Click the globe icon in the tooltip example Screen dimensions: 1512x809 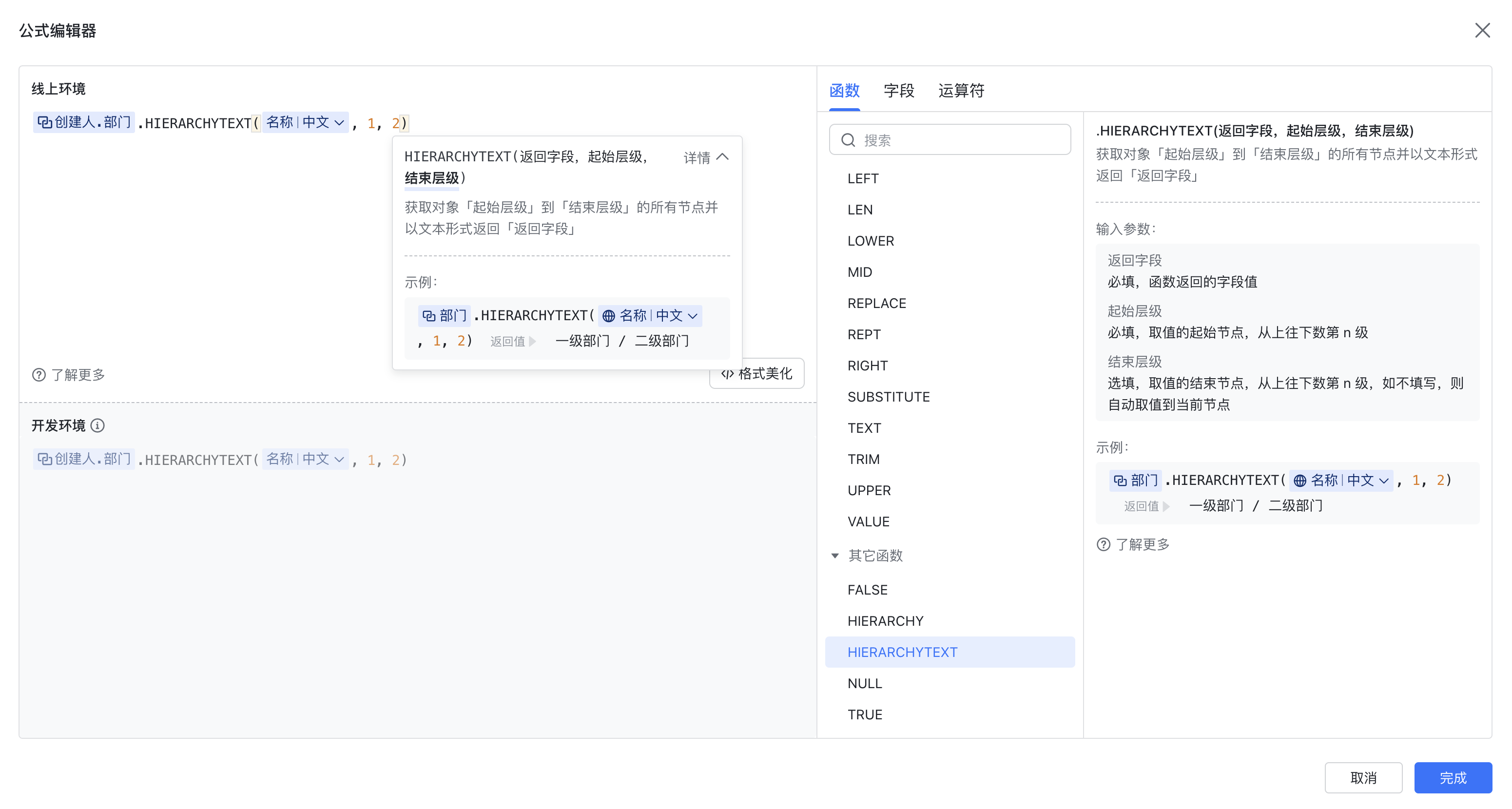[609, 316]
